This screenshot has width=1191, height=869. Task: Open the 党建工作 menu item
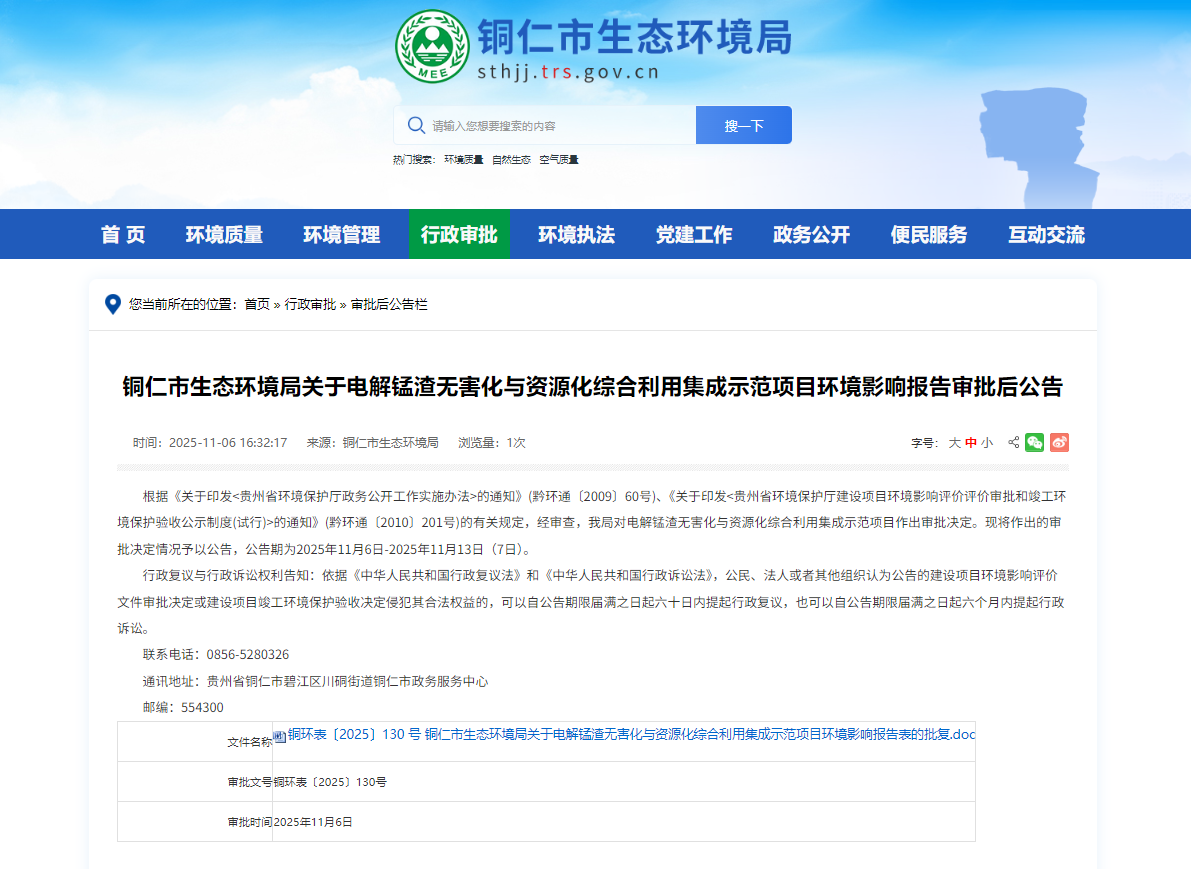[x=695, y=233]
